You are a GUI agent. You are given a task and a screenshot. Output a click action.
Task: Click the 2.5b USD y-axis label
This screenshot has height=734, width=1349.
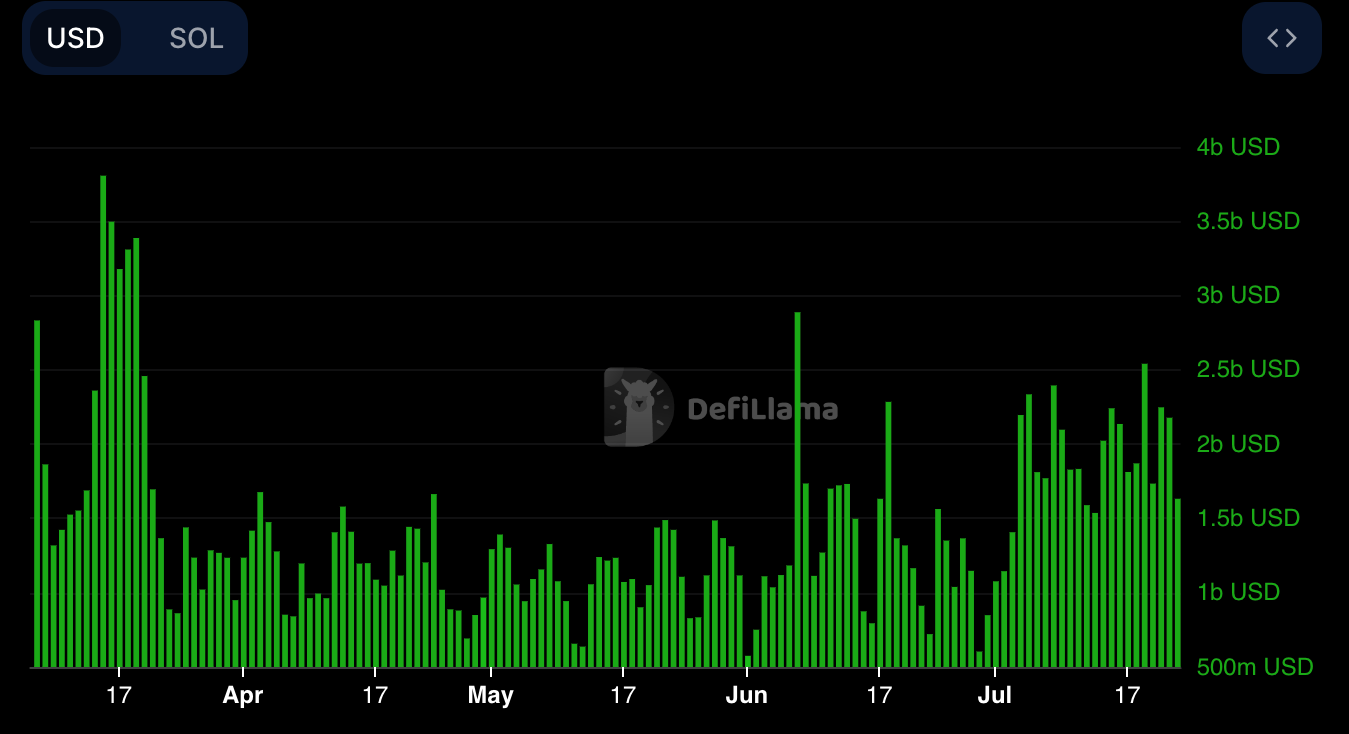(1247, 370)
